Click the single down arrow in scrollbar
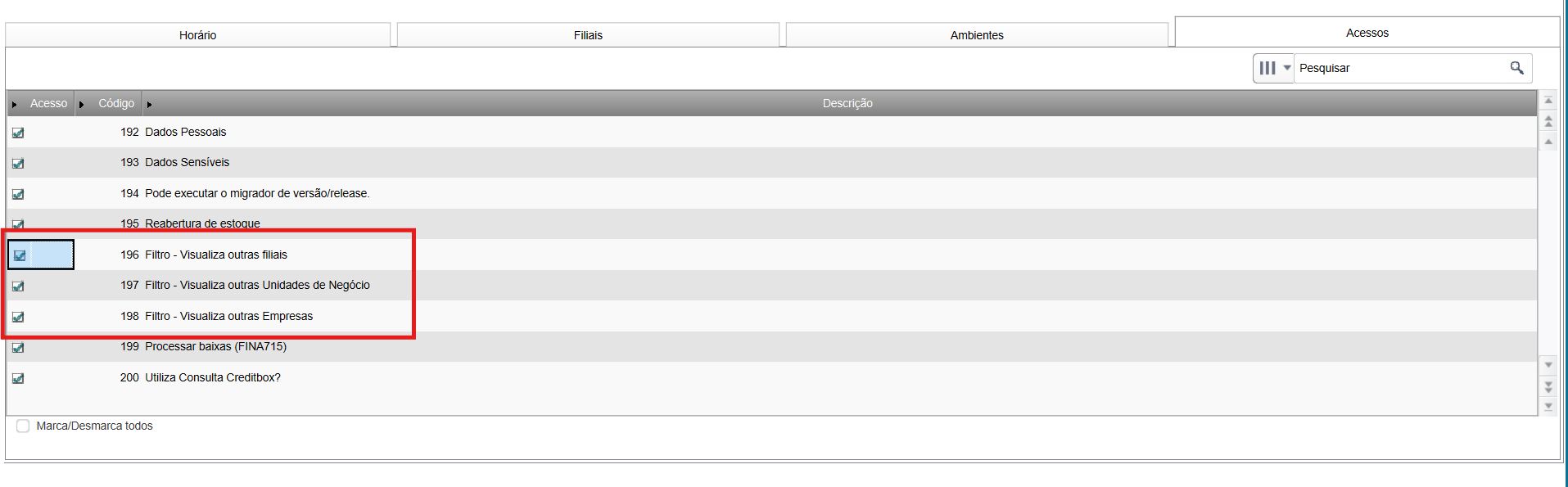The image size is (1568, 487). pos(1548,364)
